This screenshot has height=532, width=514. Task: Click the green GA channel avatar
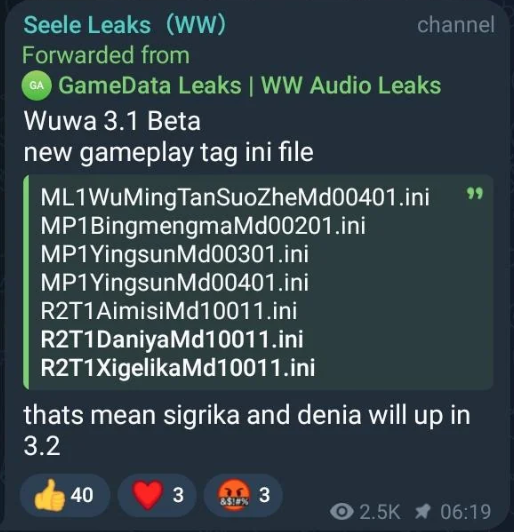click(x=37, y=86)
